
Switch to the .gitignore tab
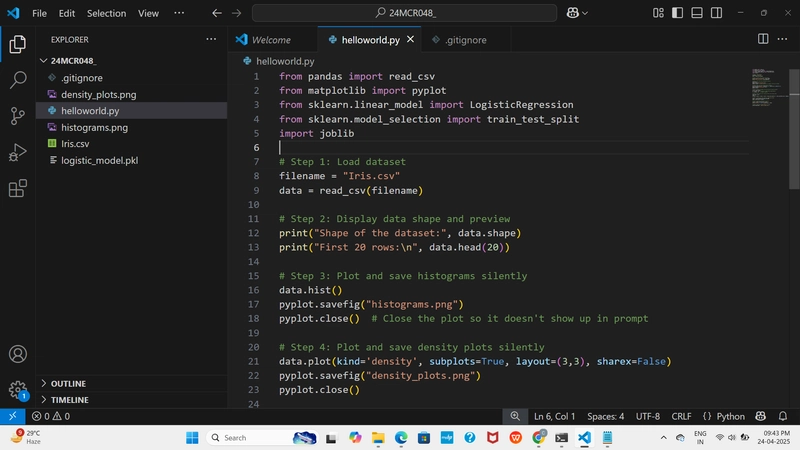tap(465, 40)
